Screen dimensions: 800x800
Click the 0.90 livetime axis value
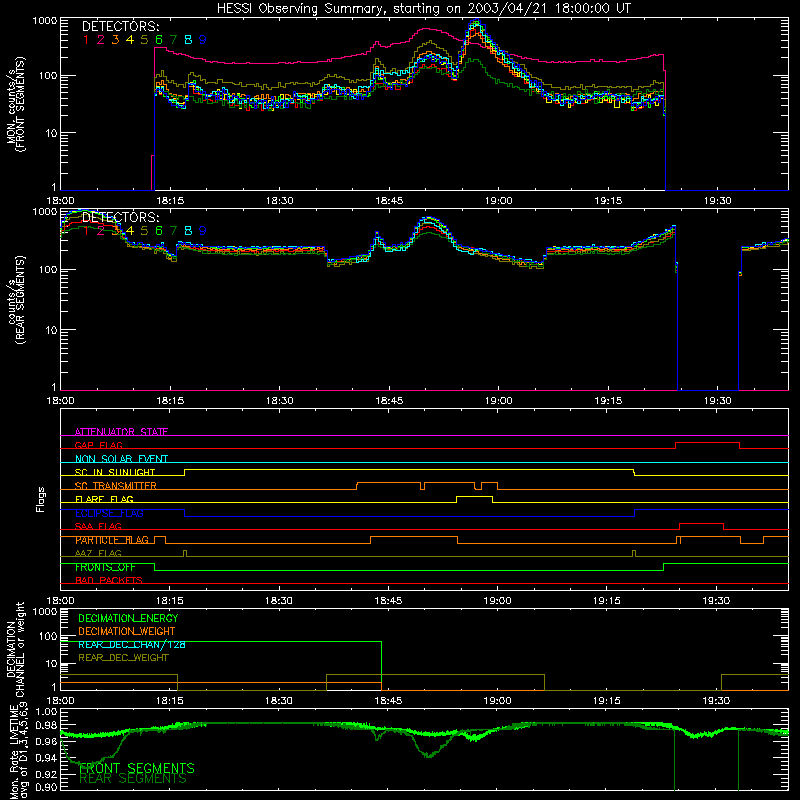coord(46,787)
